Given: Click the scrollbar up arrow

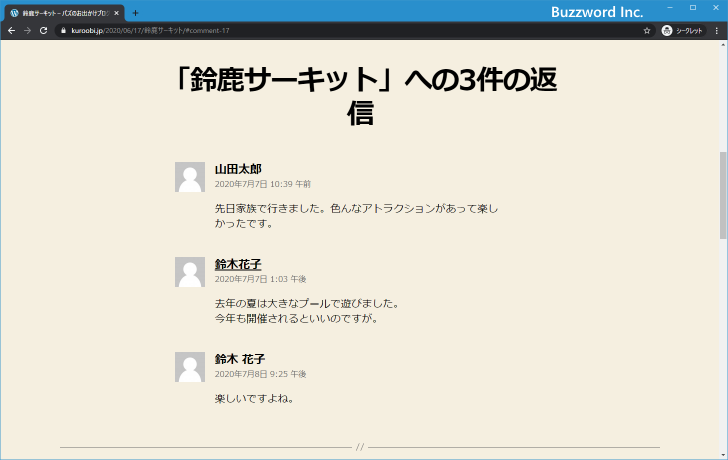Looking at the screenshot, I should (x=723, y=45).
